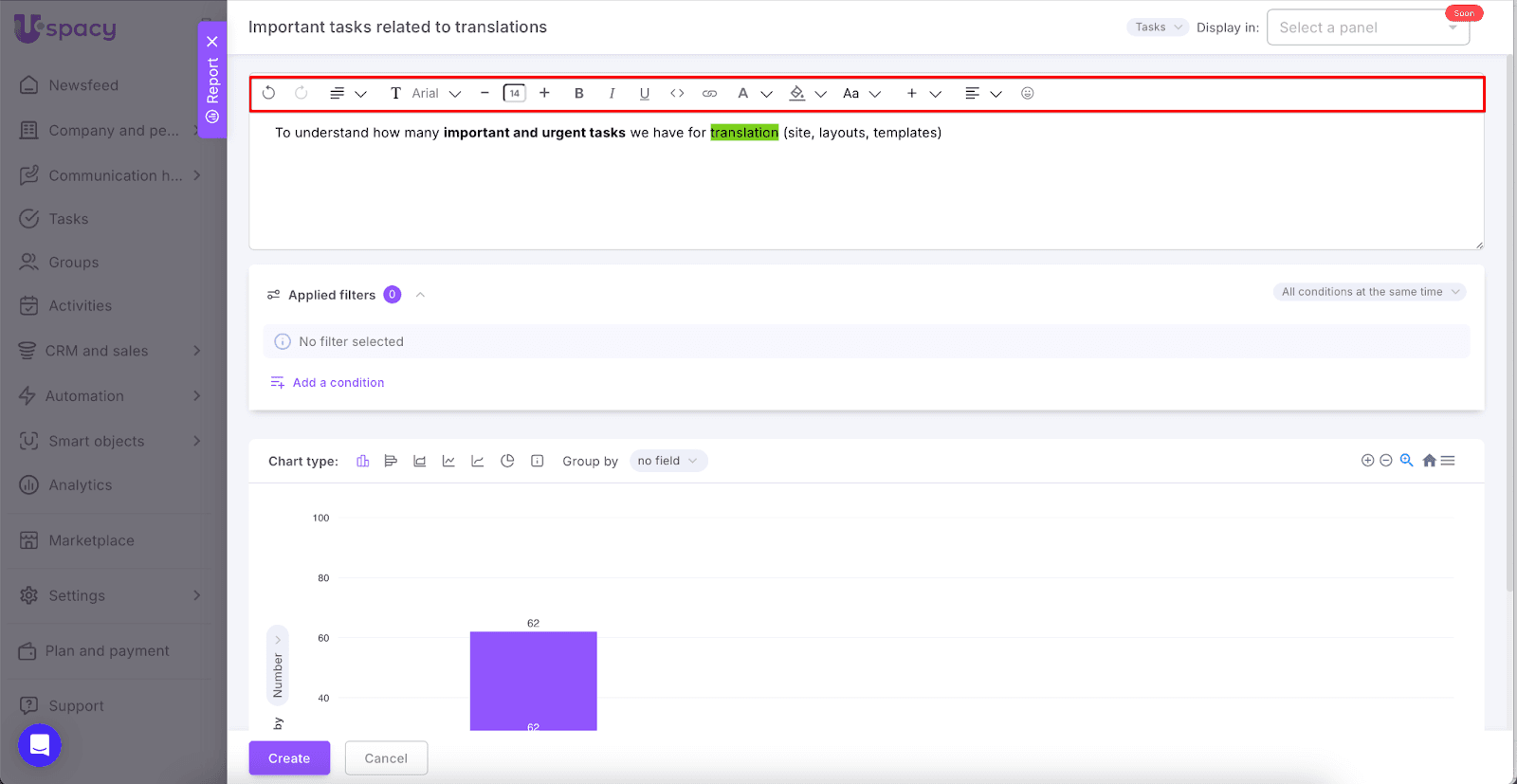Click the undo arrow in editor toolbar
Image resolution: width=1517 pixels, height=784 pixels.
269,93
